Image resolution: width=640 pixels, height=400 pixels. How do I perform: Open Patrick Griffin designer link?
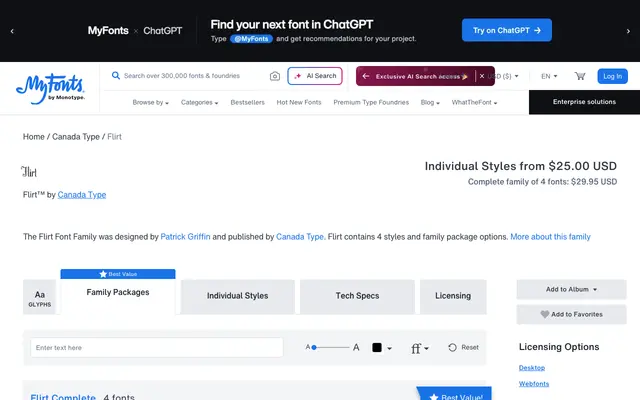tap(185, 237)
